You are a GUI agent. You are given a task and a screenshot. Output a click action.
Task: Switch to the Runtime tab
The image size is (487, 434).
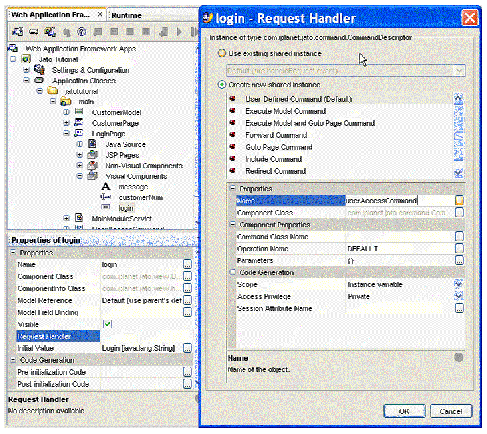coord(127,15)
